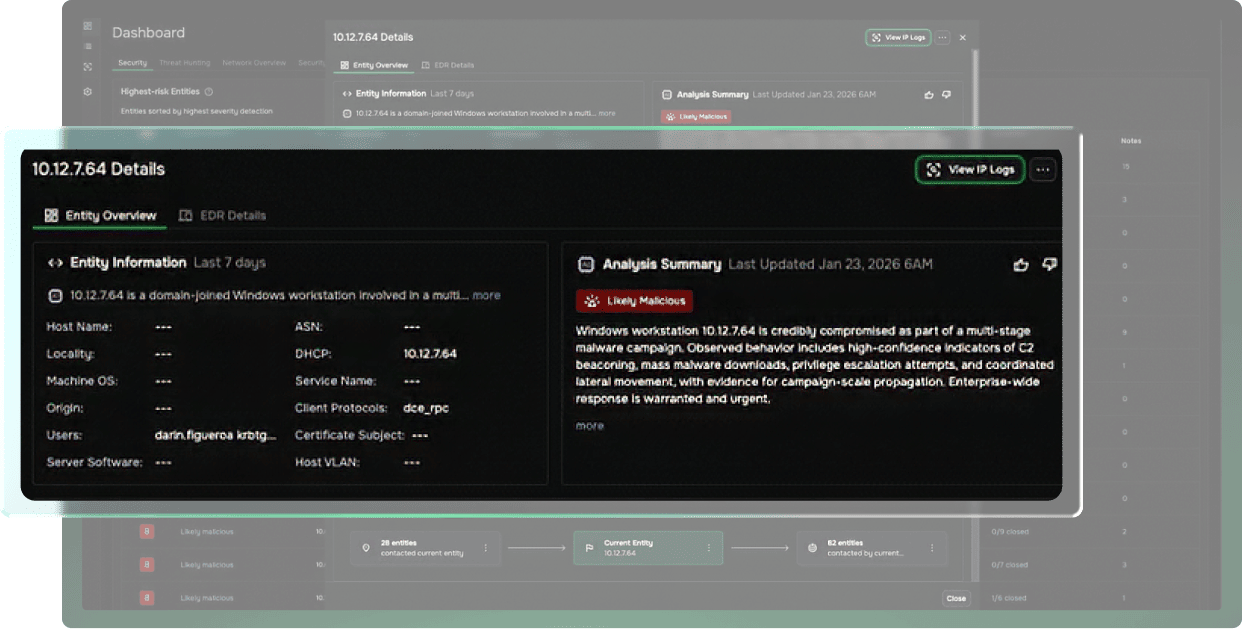Click the Host VLAN field label

(x=328, y=462)
